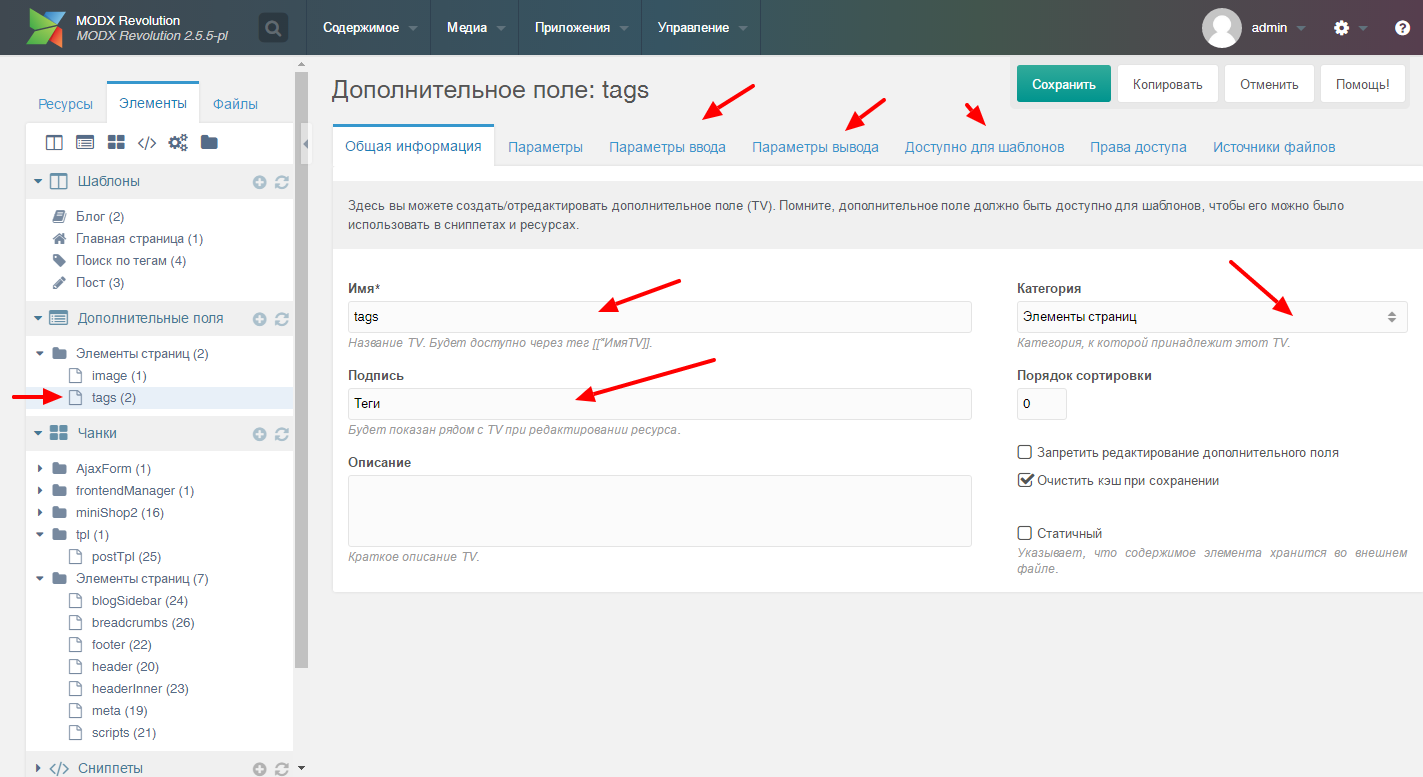The image size is (1423, 777).
Task: Expand the frontendManager category
Action: pos(40,491)
